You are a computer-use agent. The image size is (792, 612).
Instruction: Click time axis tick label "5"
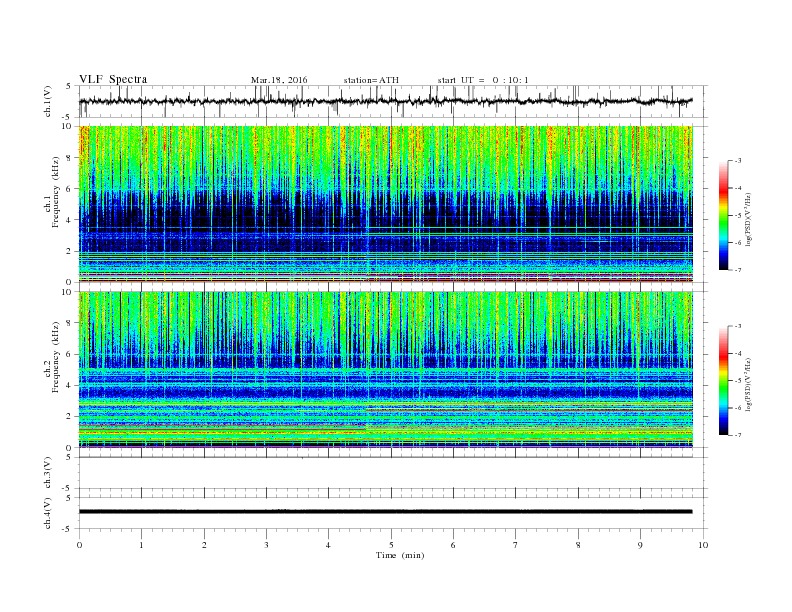point(391,545)
